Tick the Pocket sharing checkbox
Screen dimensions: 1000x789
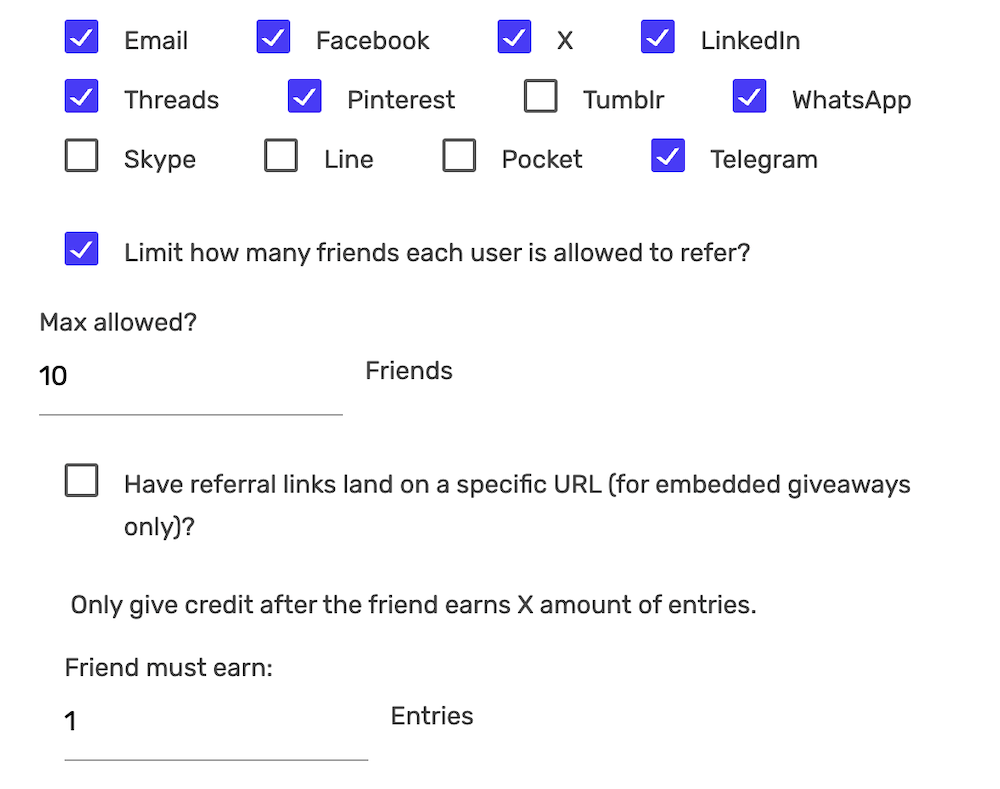pyautogui.click(x=459, y=157)
